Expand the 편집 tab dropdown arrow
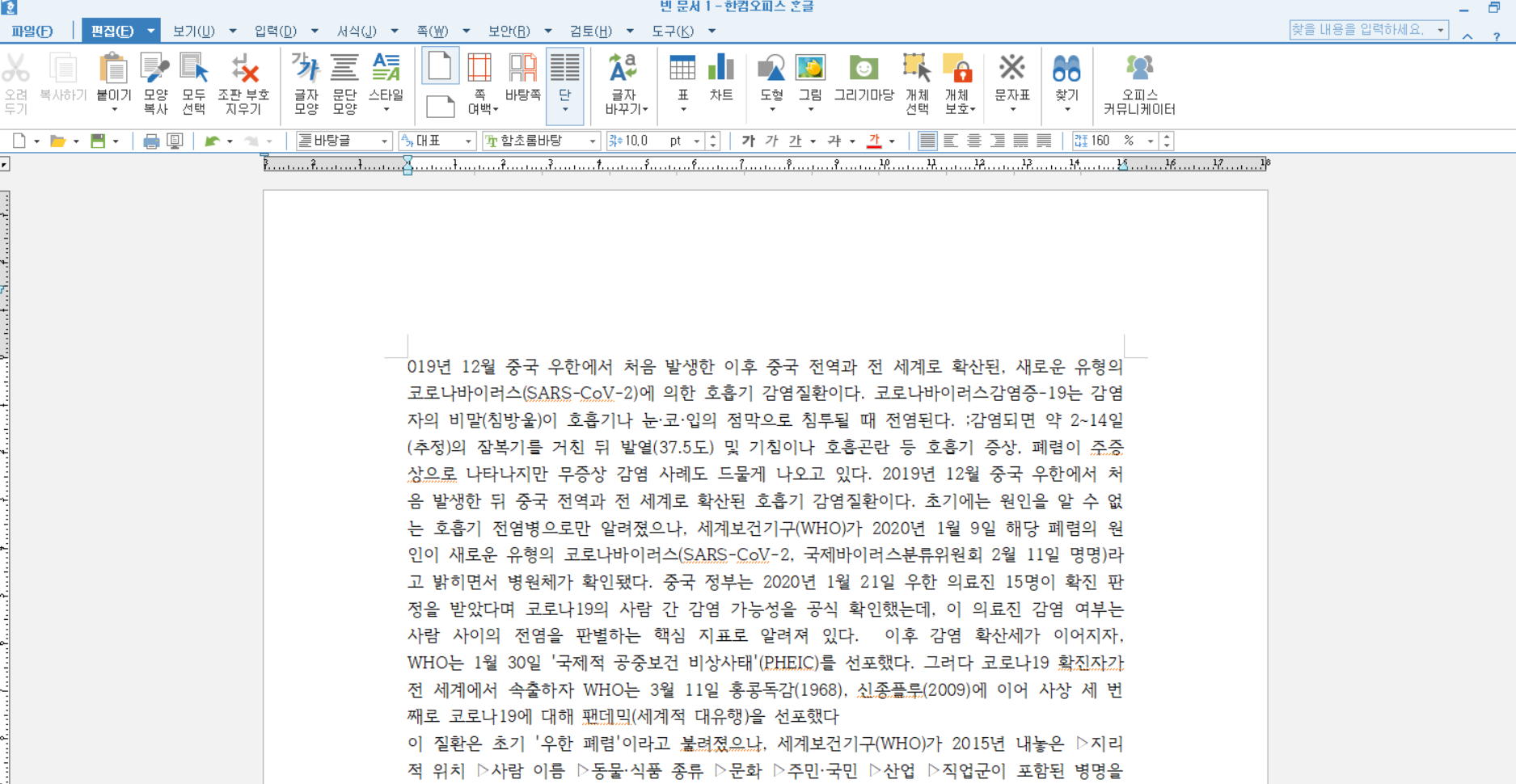Viewport: 1516px width, 784px height. point(150,31)
